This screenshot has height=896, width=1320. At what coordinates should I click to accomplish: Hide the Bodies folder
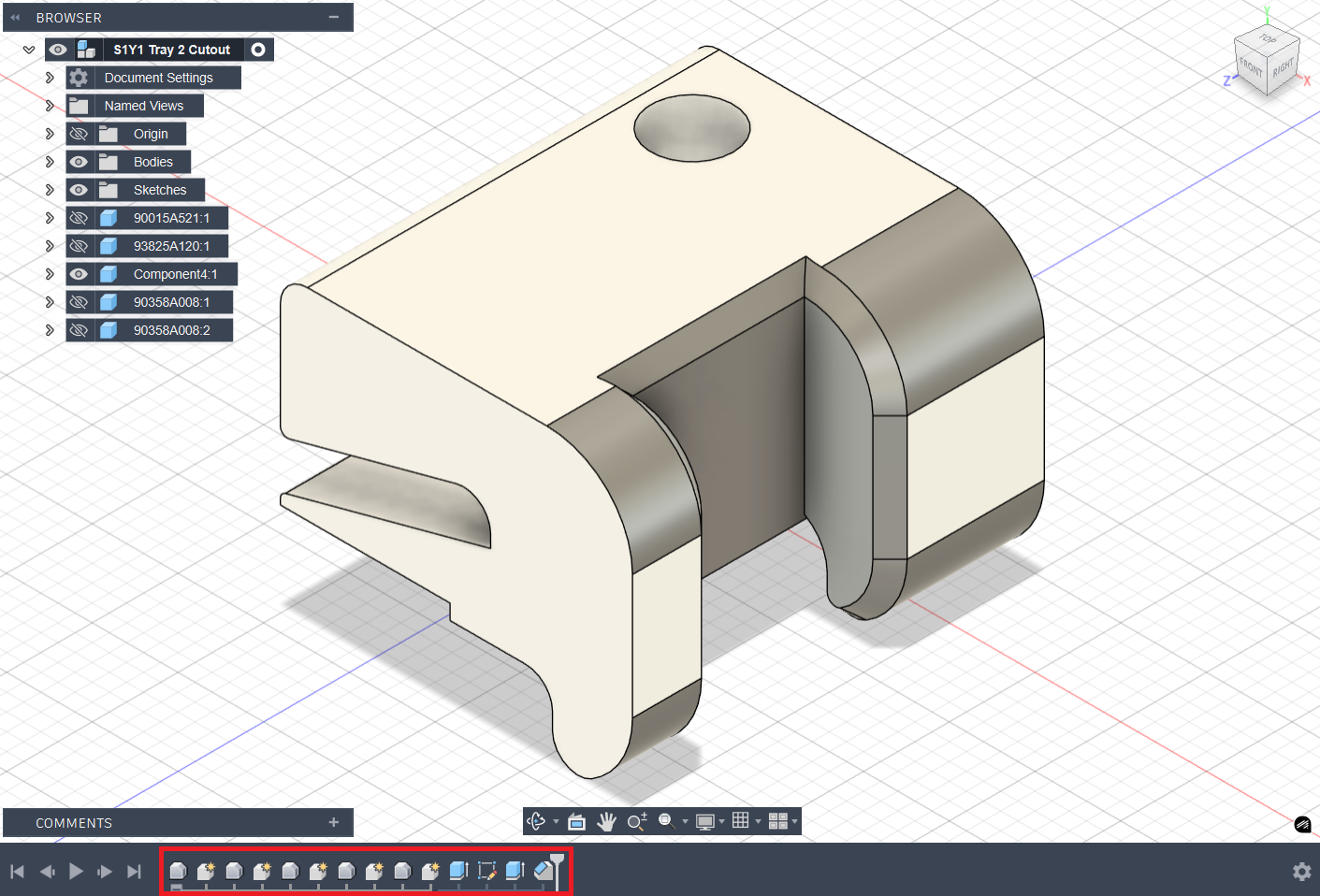click(79, 162)
